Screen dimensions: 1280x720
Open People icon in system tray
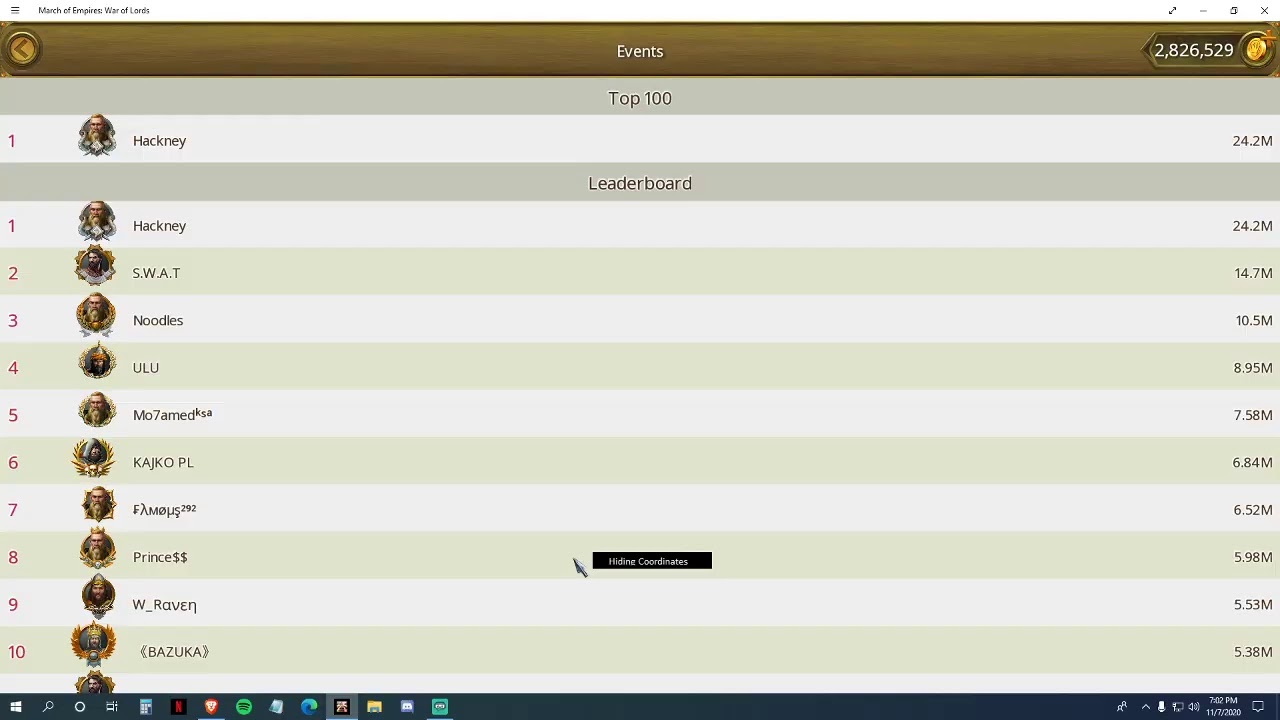pos(1122,707)
